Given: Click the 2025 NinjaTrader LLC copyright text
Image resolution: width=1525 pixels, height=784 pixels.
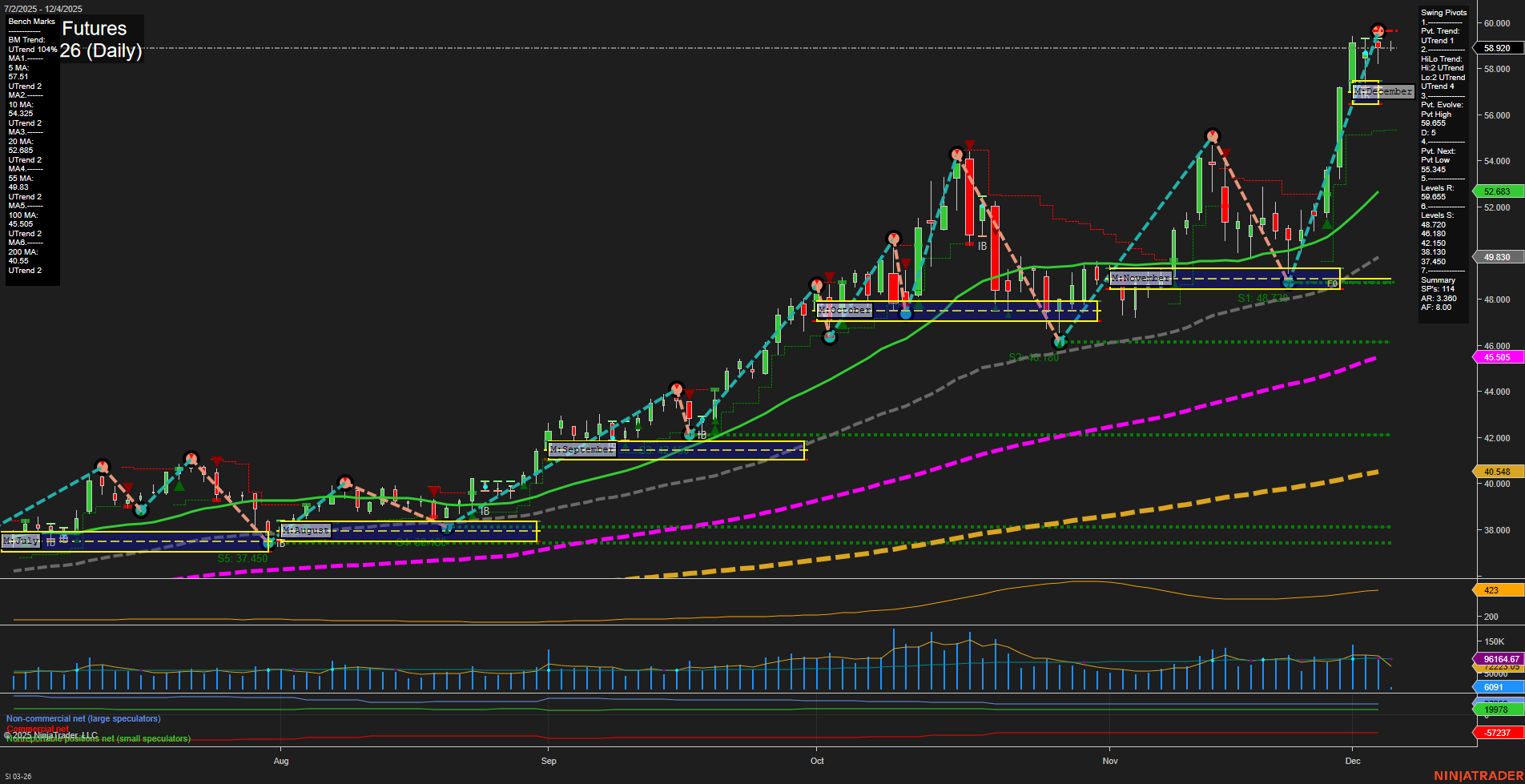Looking at the screenshot, I should 50,734.
